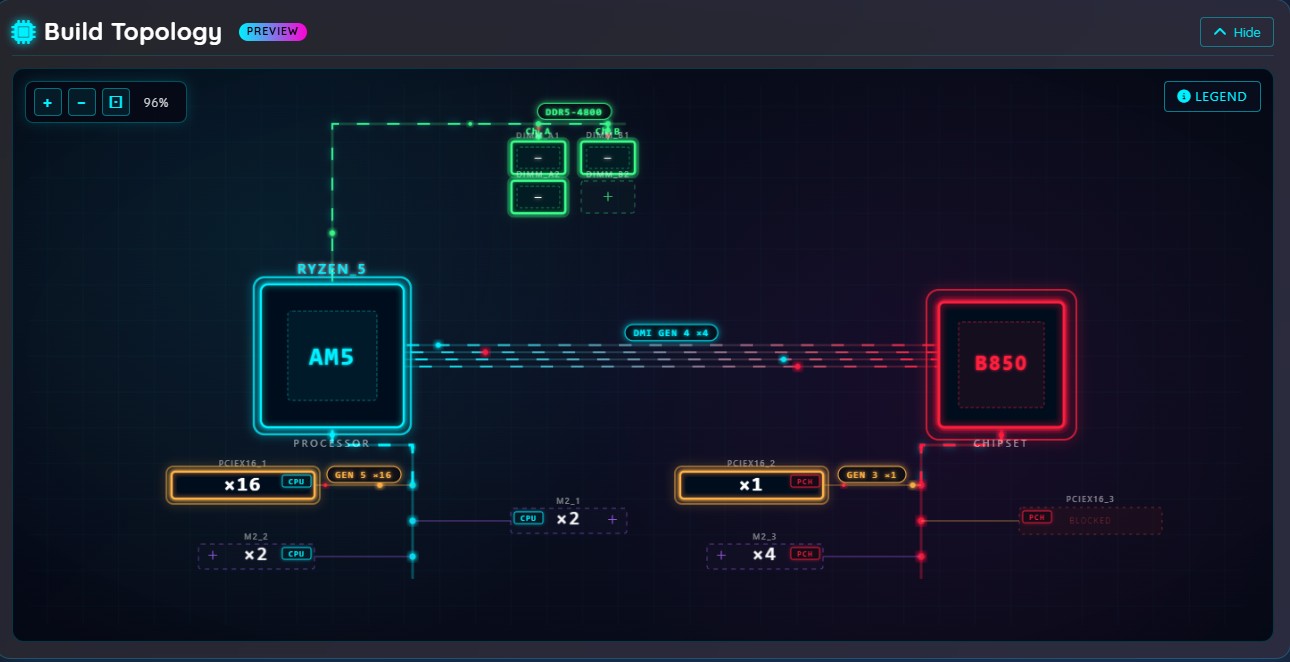
Task: Add a drive to M2_1 slot
Action: 612,520
